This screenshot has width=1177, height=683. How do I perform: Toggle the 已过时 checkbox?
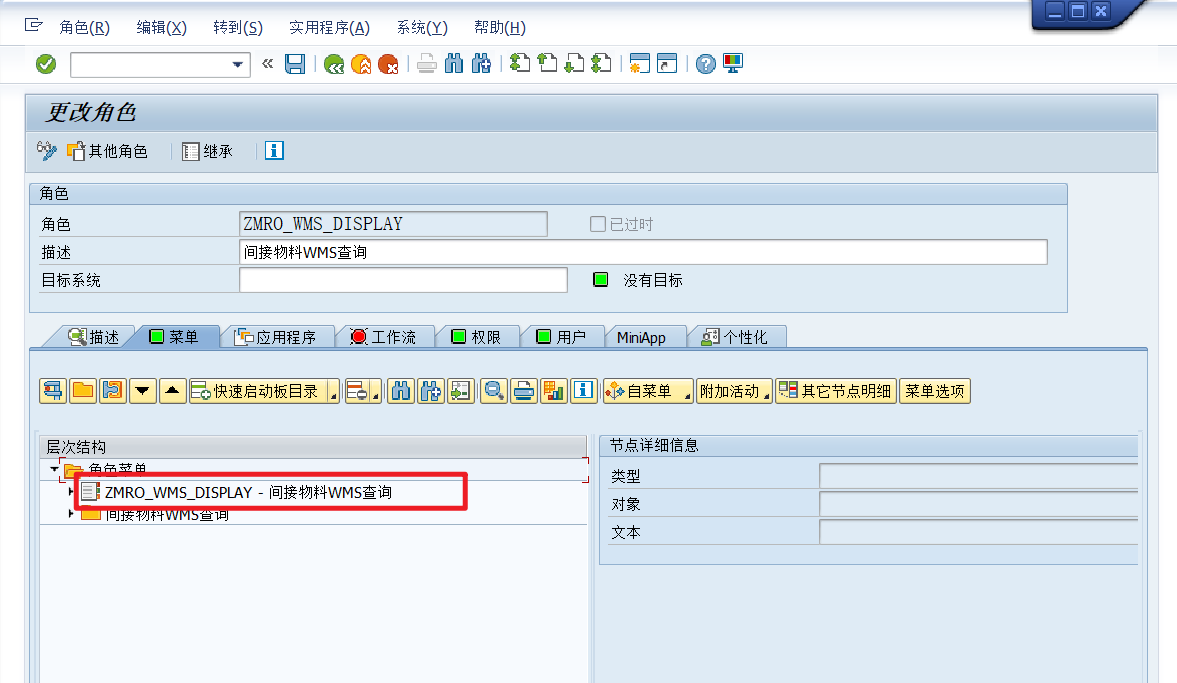[598, 224]
